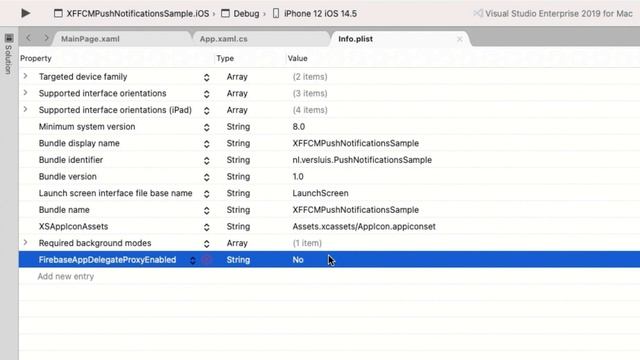Select the Minimum system version property name

(x=87, y=127)
